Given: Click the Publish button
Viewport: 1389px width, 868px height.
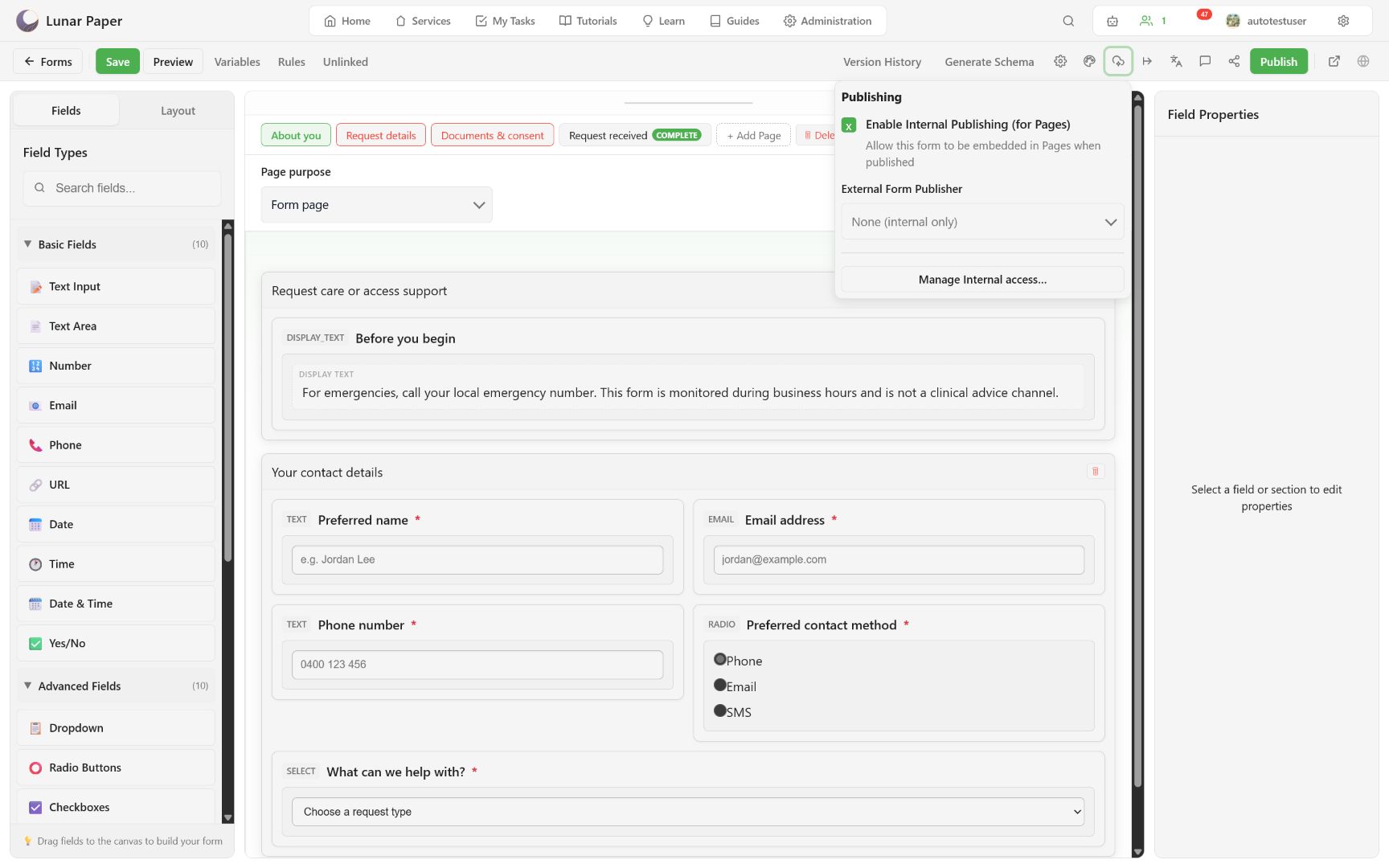Looking at the screenshot, I should (x=1278, y=61).
